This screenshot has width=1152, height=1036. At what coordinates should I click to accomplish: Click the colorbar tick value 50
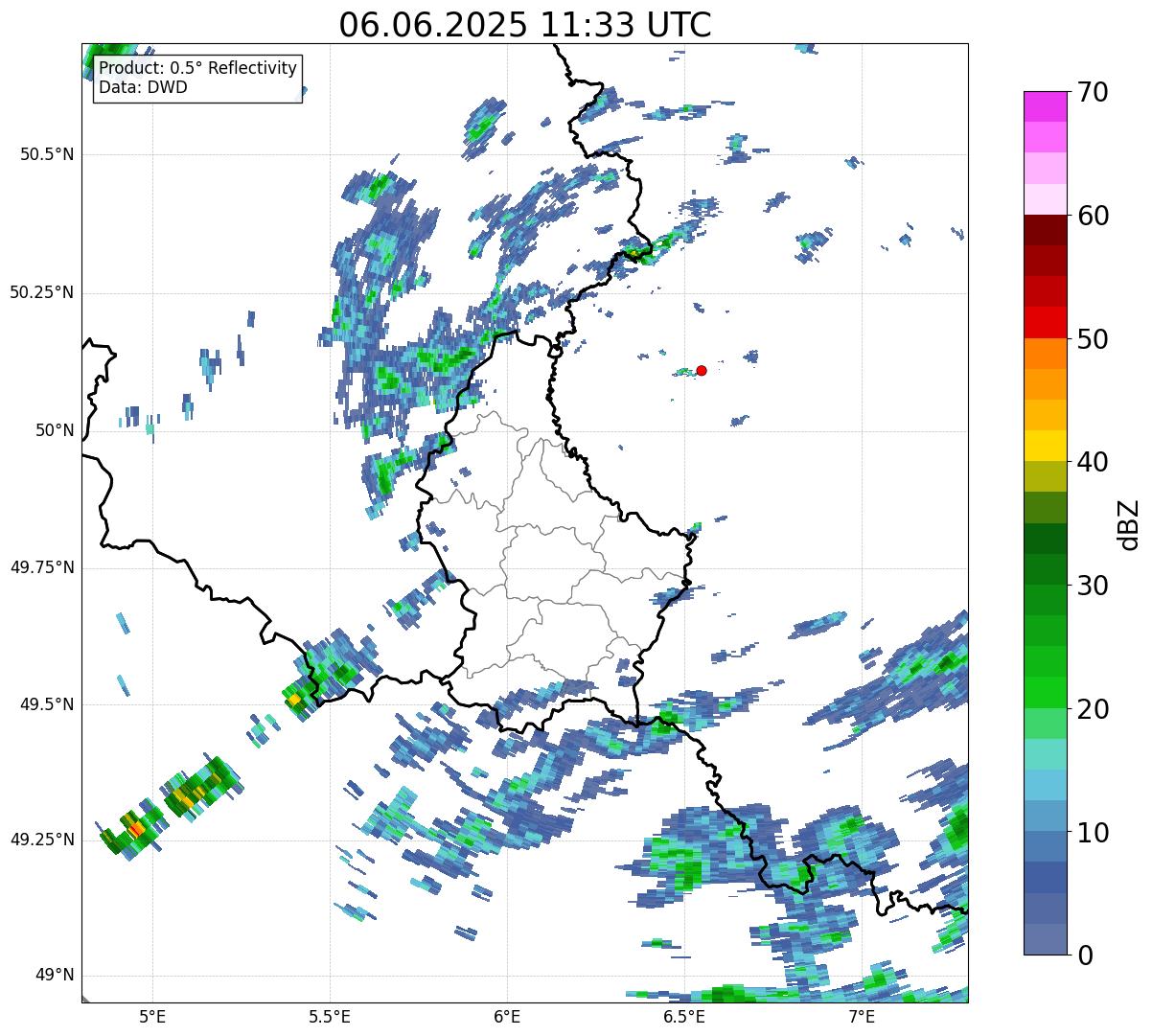(x=1094, y=339)
